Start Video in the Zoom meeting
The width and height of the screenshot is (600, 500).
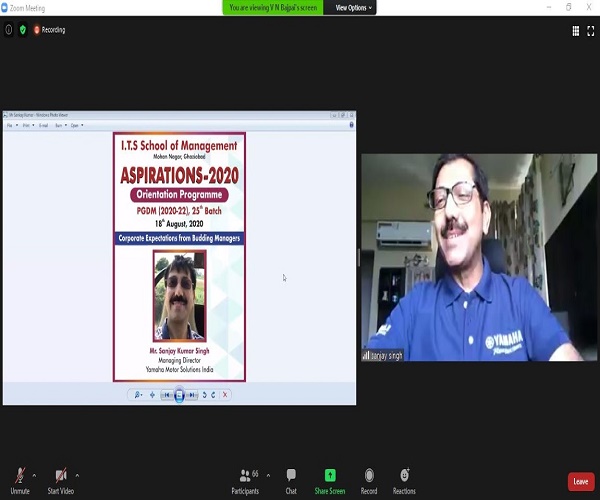pos(61,481)
